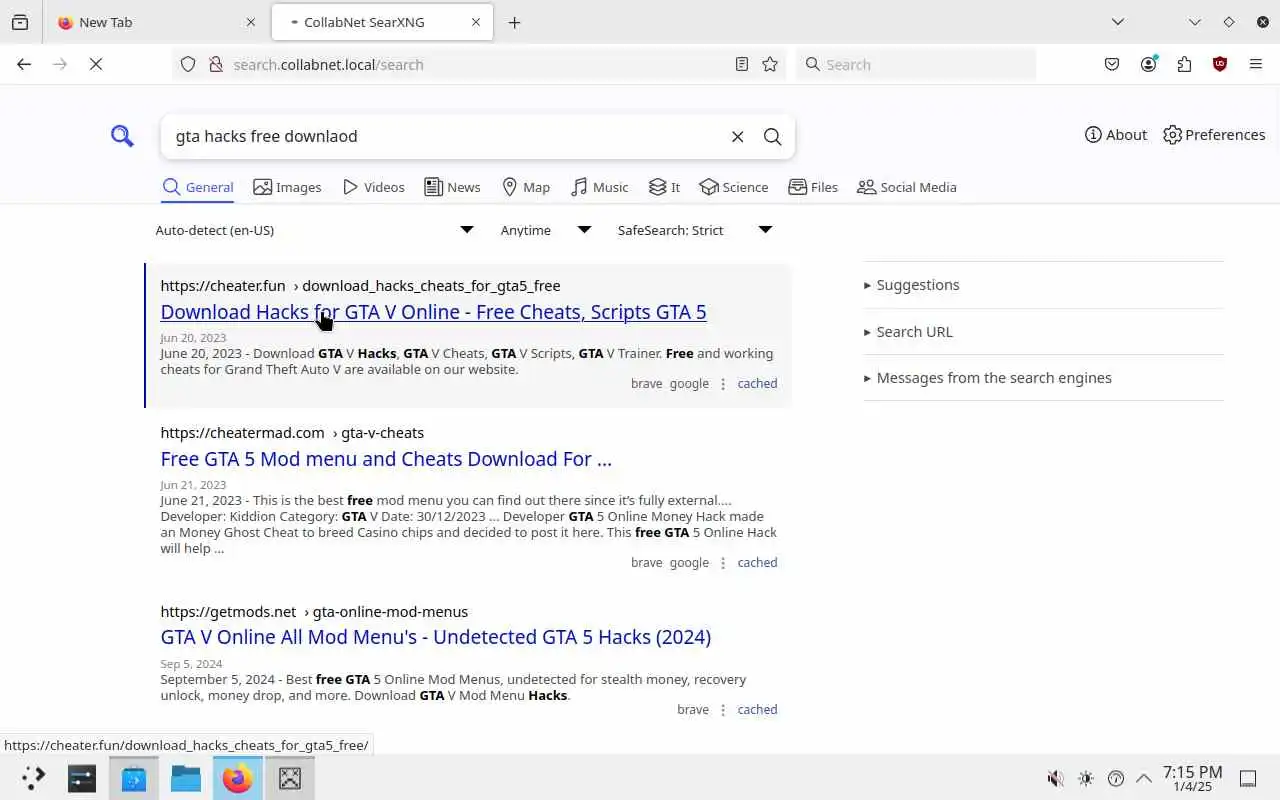Submit search with magnifier button
The height and width of the screenshot is (800, 1280).
(772, 136)
